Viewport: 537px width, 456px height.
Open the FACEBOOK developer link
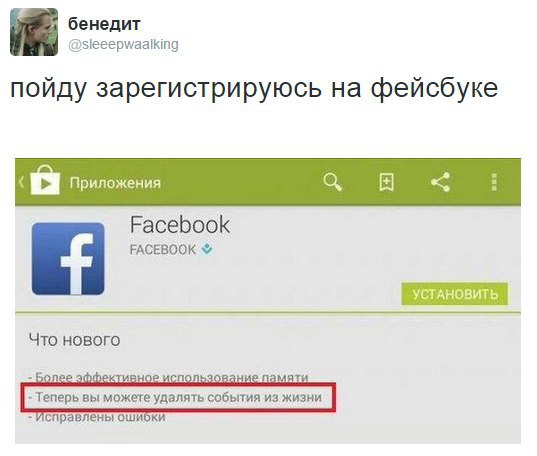163,249
